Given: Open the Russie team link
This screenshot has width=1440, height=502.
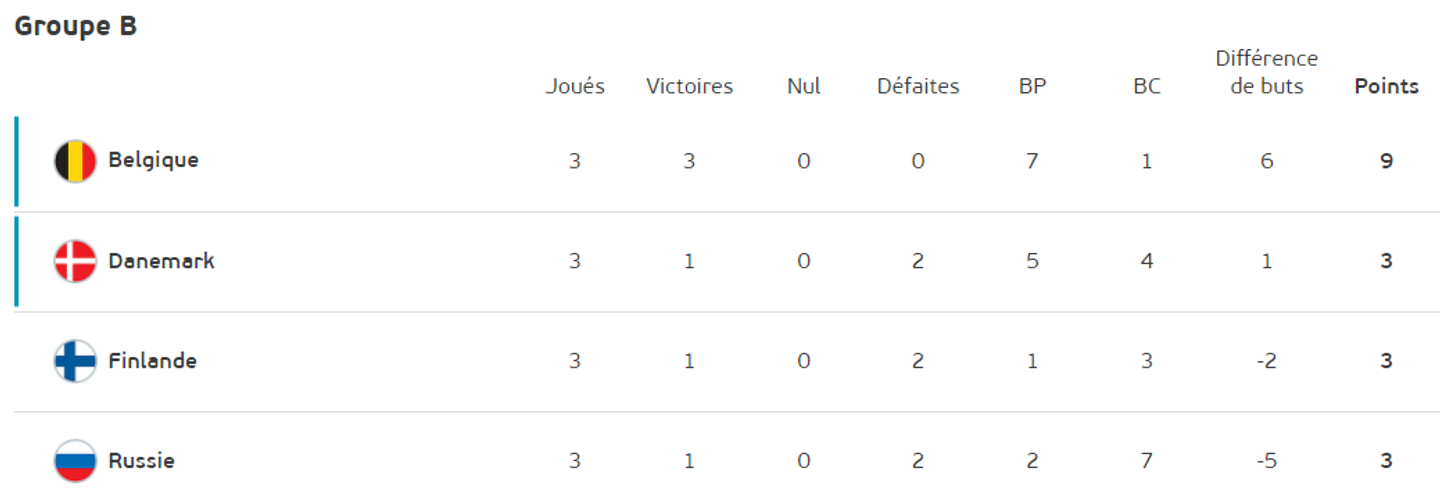Looking at the screenshot, I should point(141,461).
